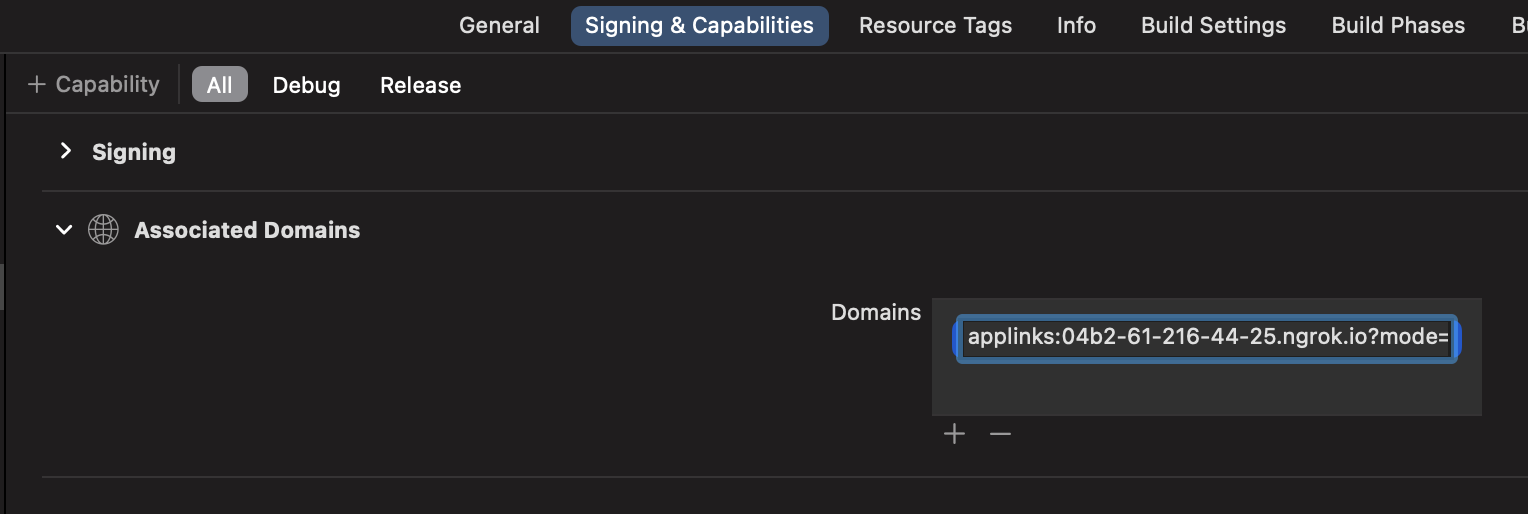Click the applinks ngrok.io domain field
This screenshot has height=514, width=1528.
1207,338
